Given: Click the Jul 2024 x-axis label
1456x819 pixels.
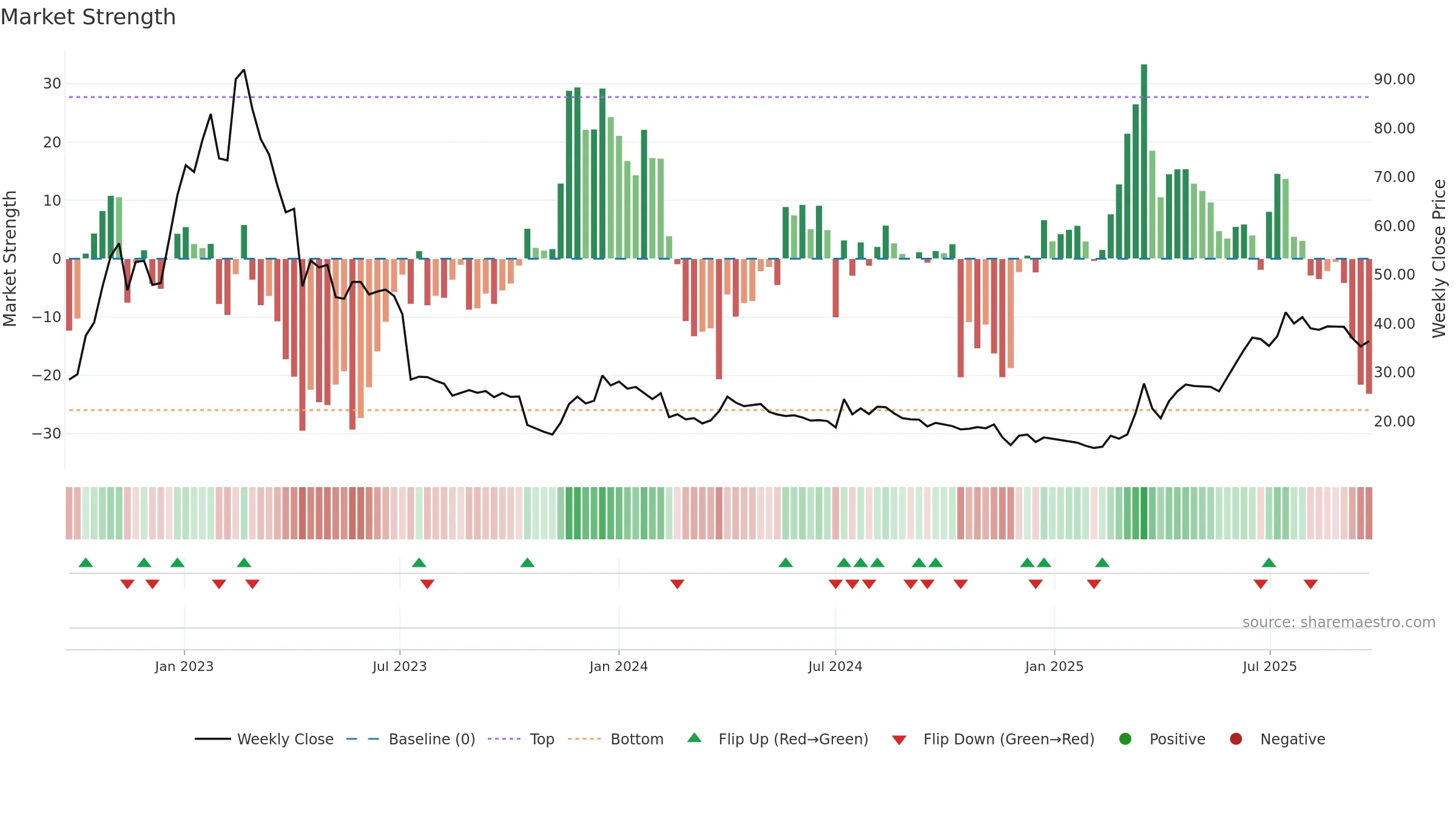Looking at the screenshot, I should click(x=835, y=667).
